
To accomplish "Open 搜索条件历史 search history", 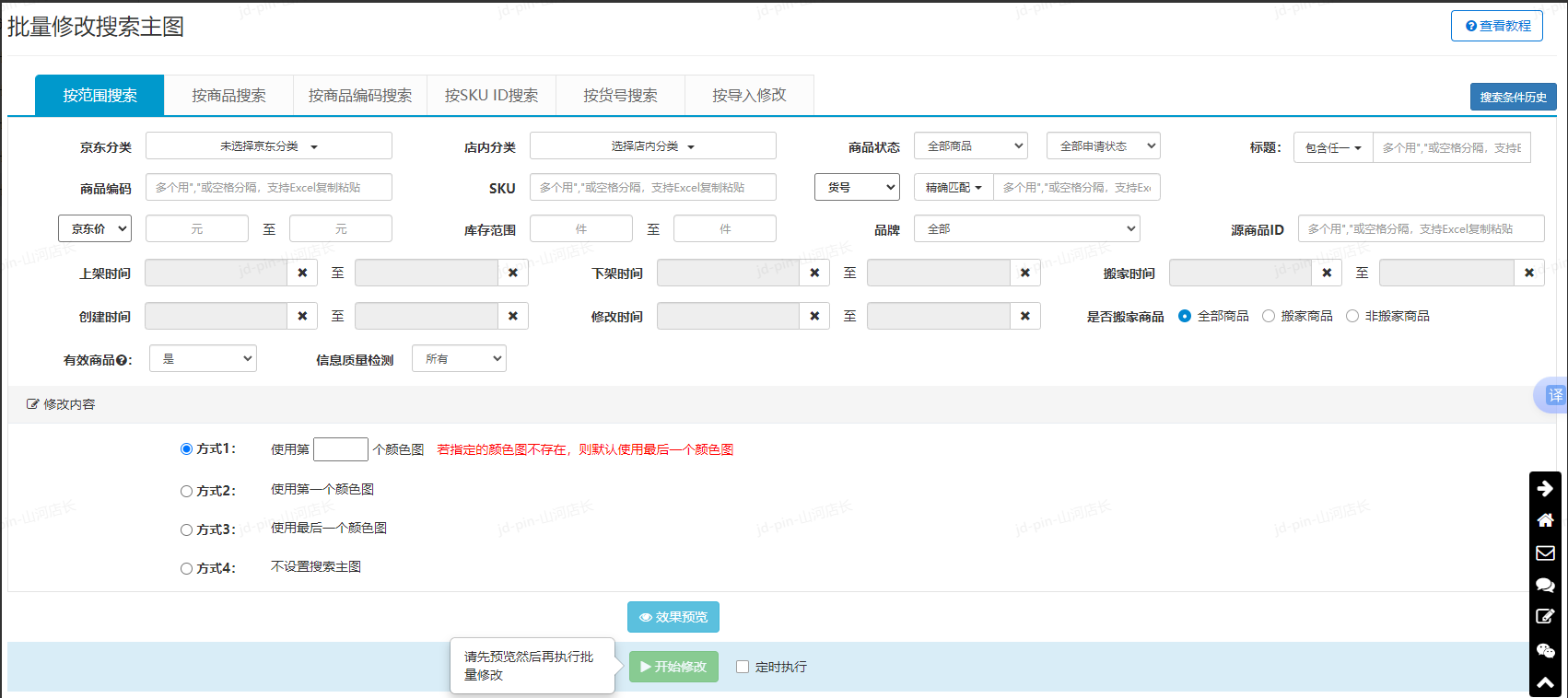I will tap(1513, 97).
